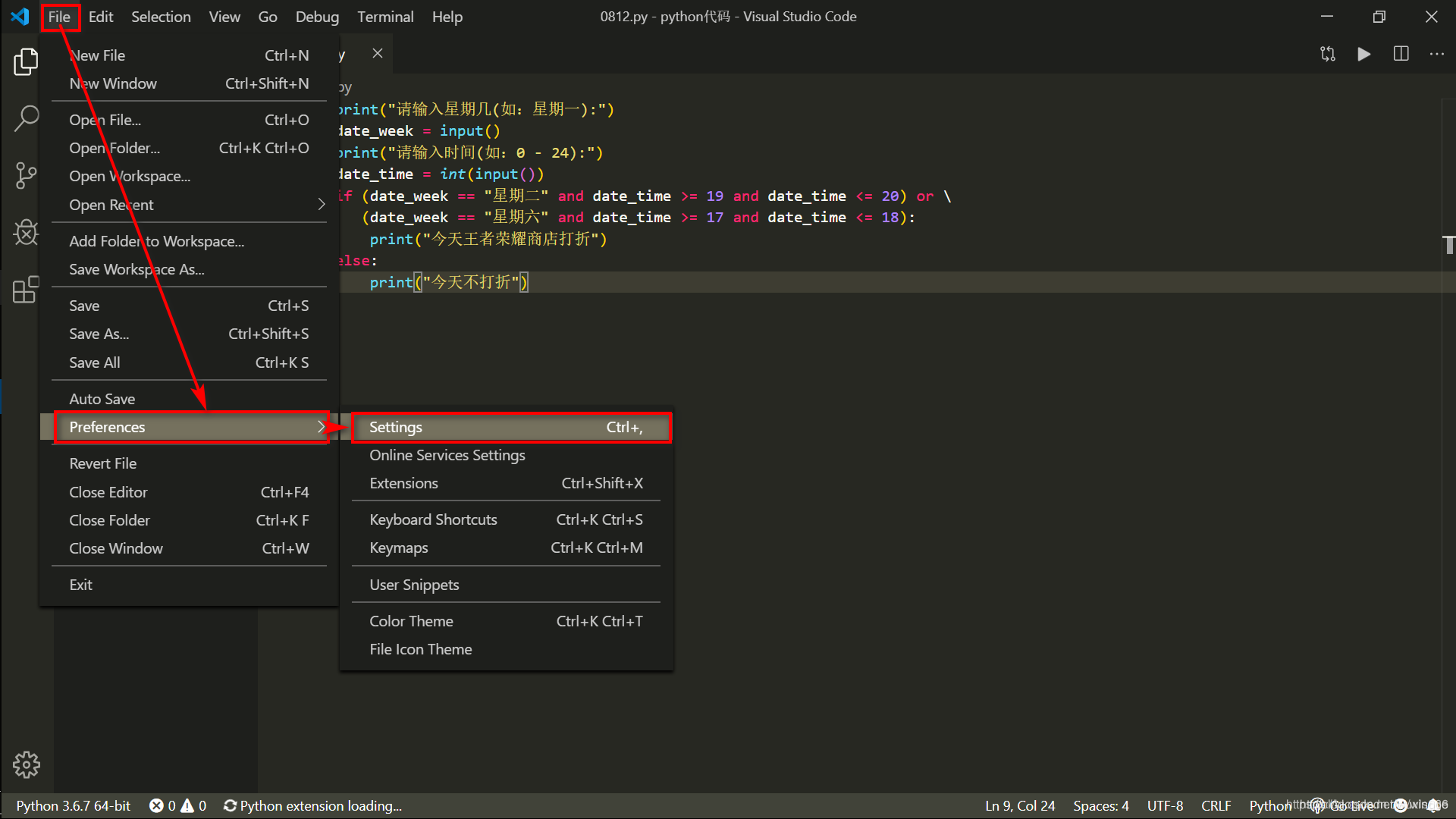Open the Go menu
1456x819 pixels.
268,16
